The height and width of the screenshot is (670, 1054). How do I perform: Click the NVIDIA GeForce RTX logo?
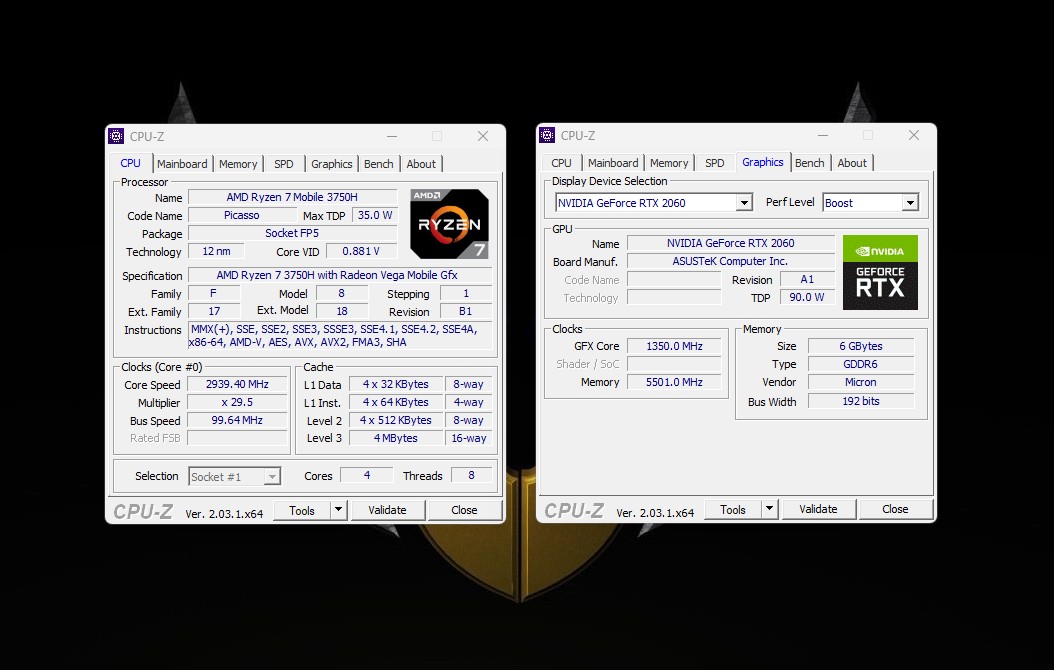(x=880, y=272)
